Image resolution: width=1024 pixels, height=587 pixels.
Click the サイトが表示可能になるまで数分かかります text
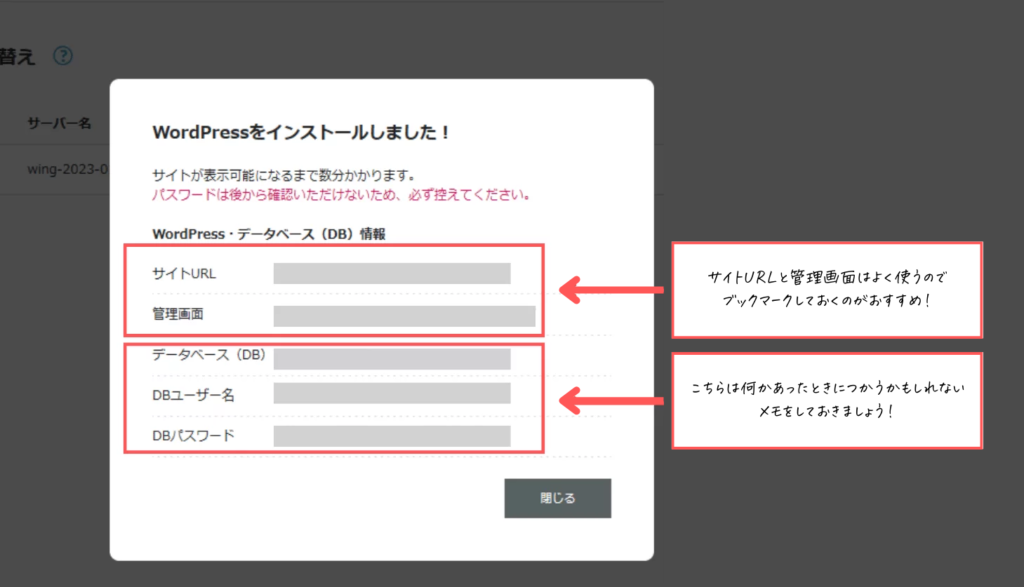(284, 175)
